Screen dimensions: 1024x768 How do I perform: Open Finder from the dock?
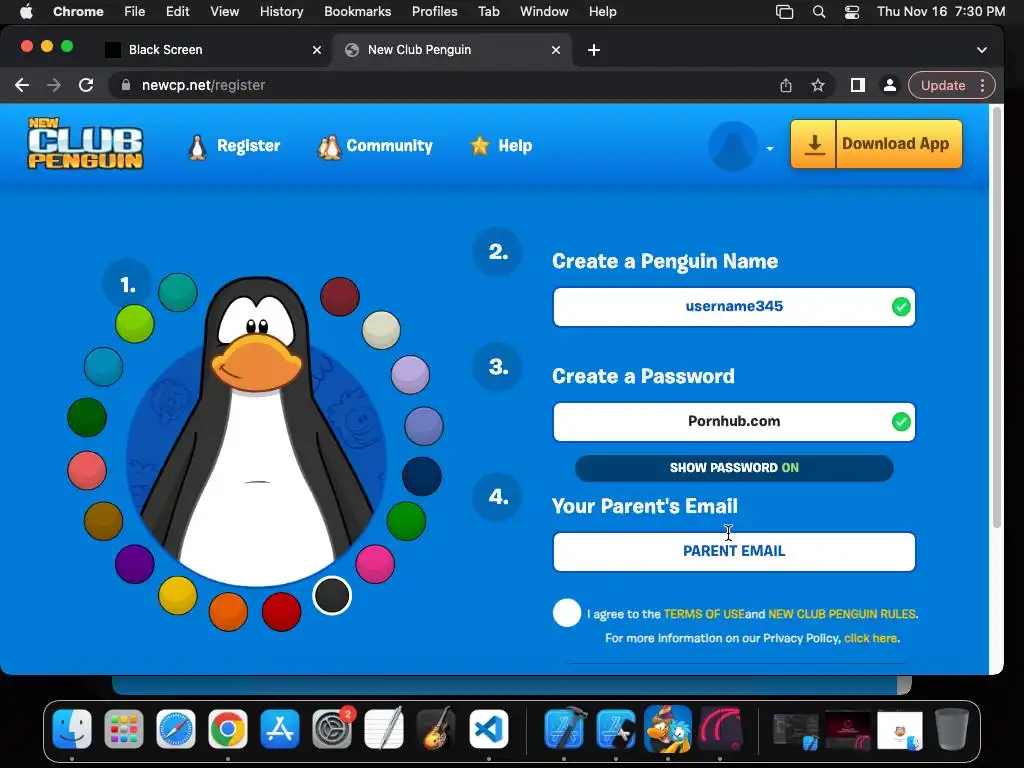tap(72, 729)
